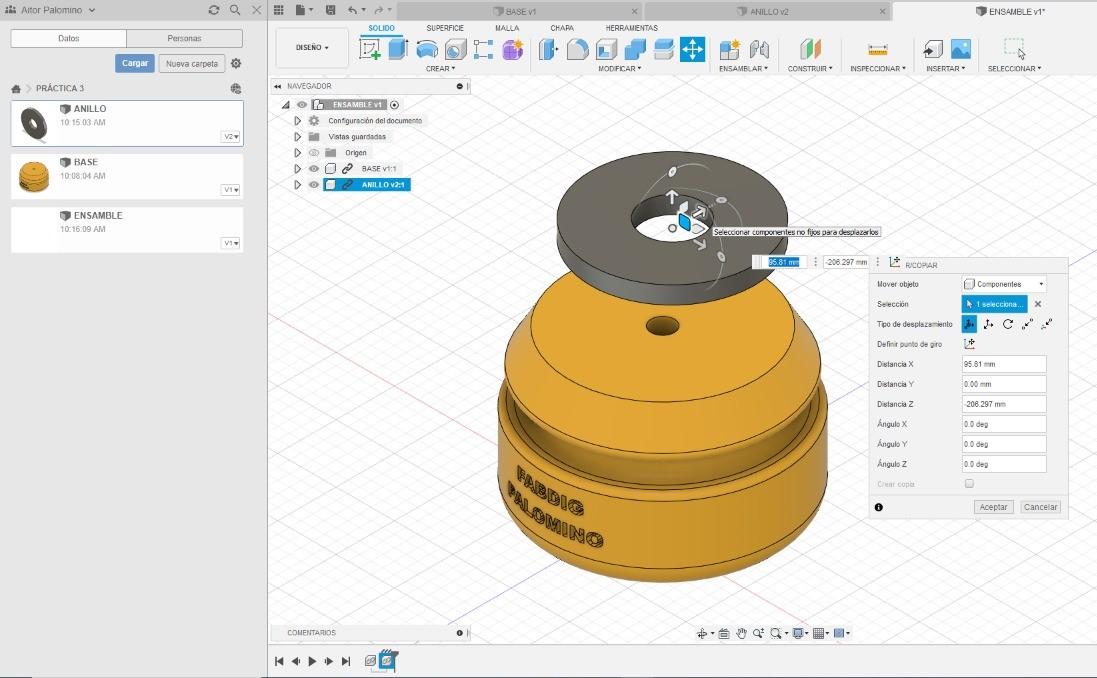The height and width of the screenshot is (678, 1097).
Task: Click the Cargar upload button
Action: pyautogui.click(x=135, y=63)
